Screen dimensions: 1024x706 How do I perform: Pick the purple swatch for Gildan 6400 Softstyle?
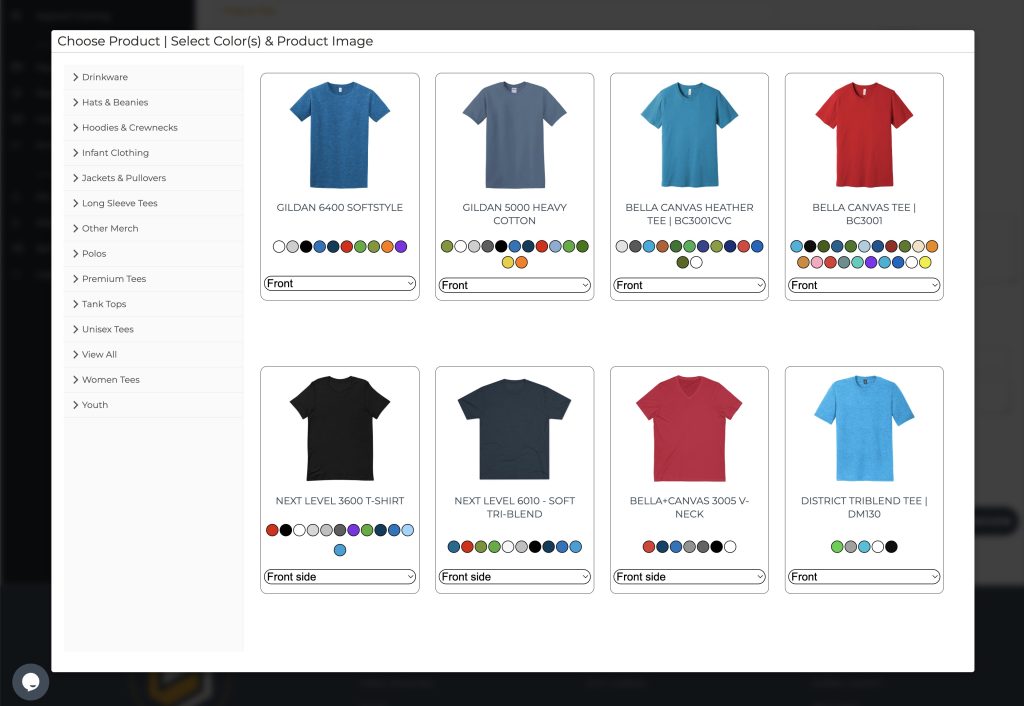coord(401,246)
